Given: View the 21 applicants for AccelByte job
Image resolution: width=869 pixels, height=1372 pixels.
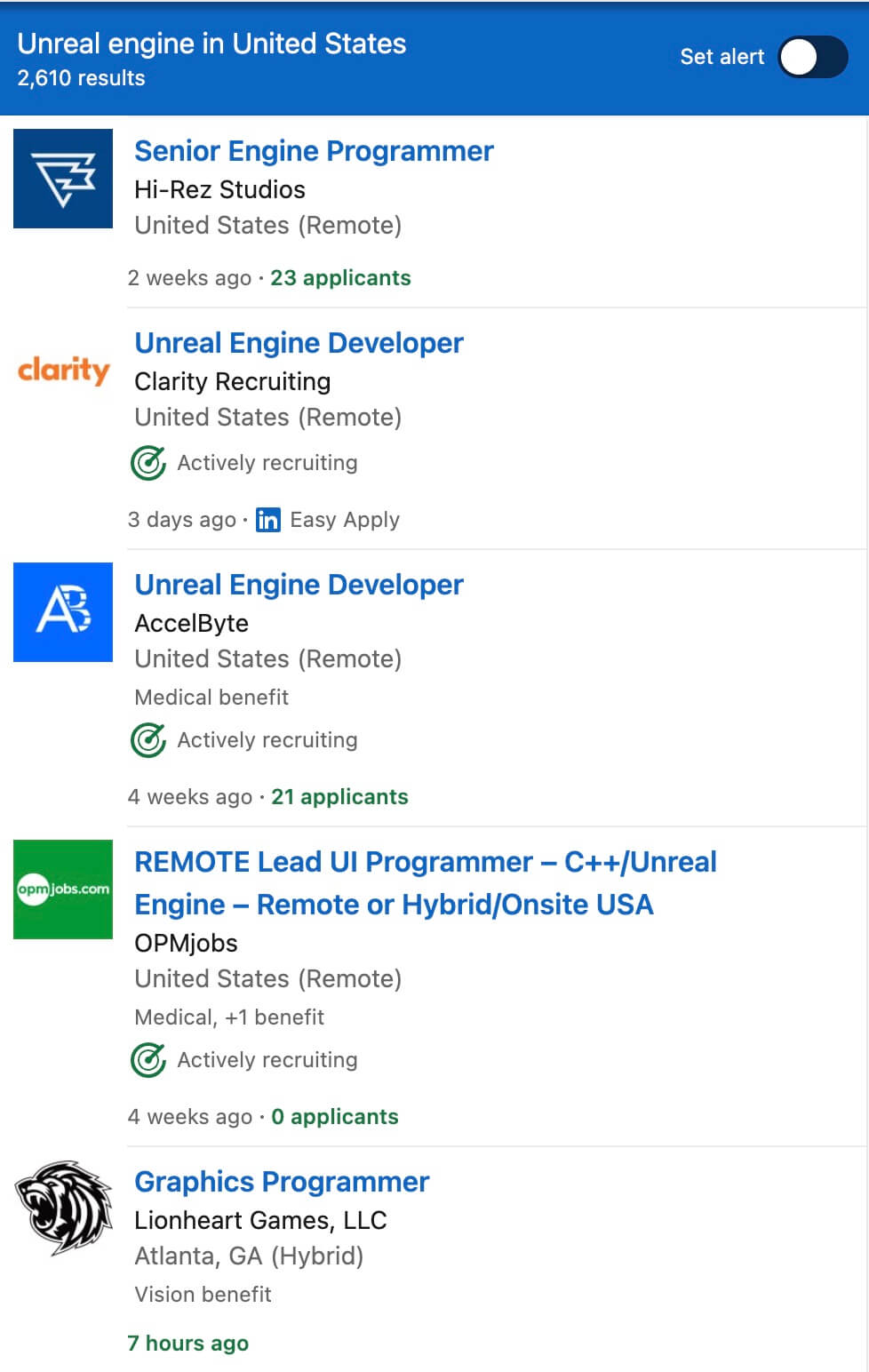Looking at the screenshot, I should pyautogui.click(x=339, y=796).
